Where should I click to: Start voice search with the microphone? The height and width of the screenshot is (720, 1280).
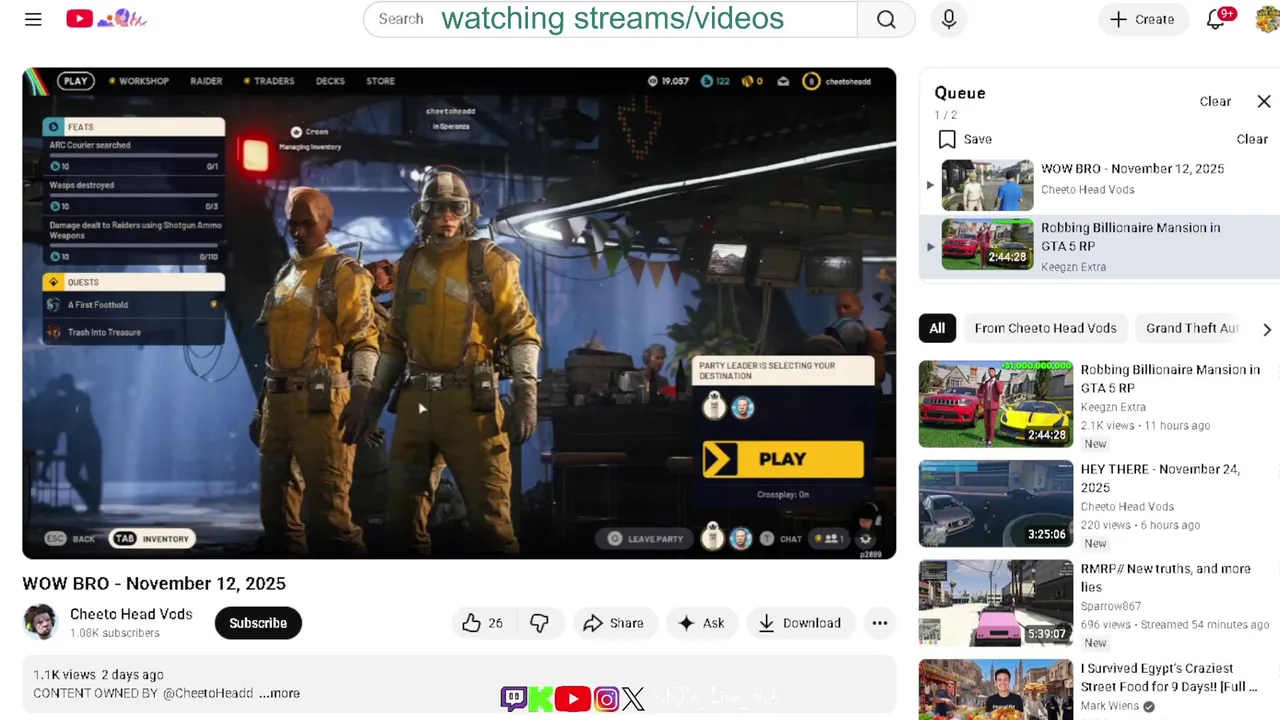coord(949,19)
